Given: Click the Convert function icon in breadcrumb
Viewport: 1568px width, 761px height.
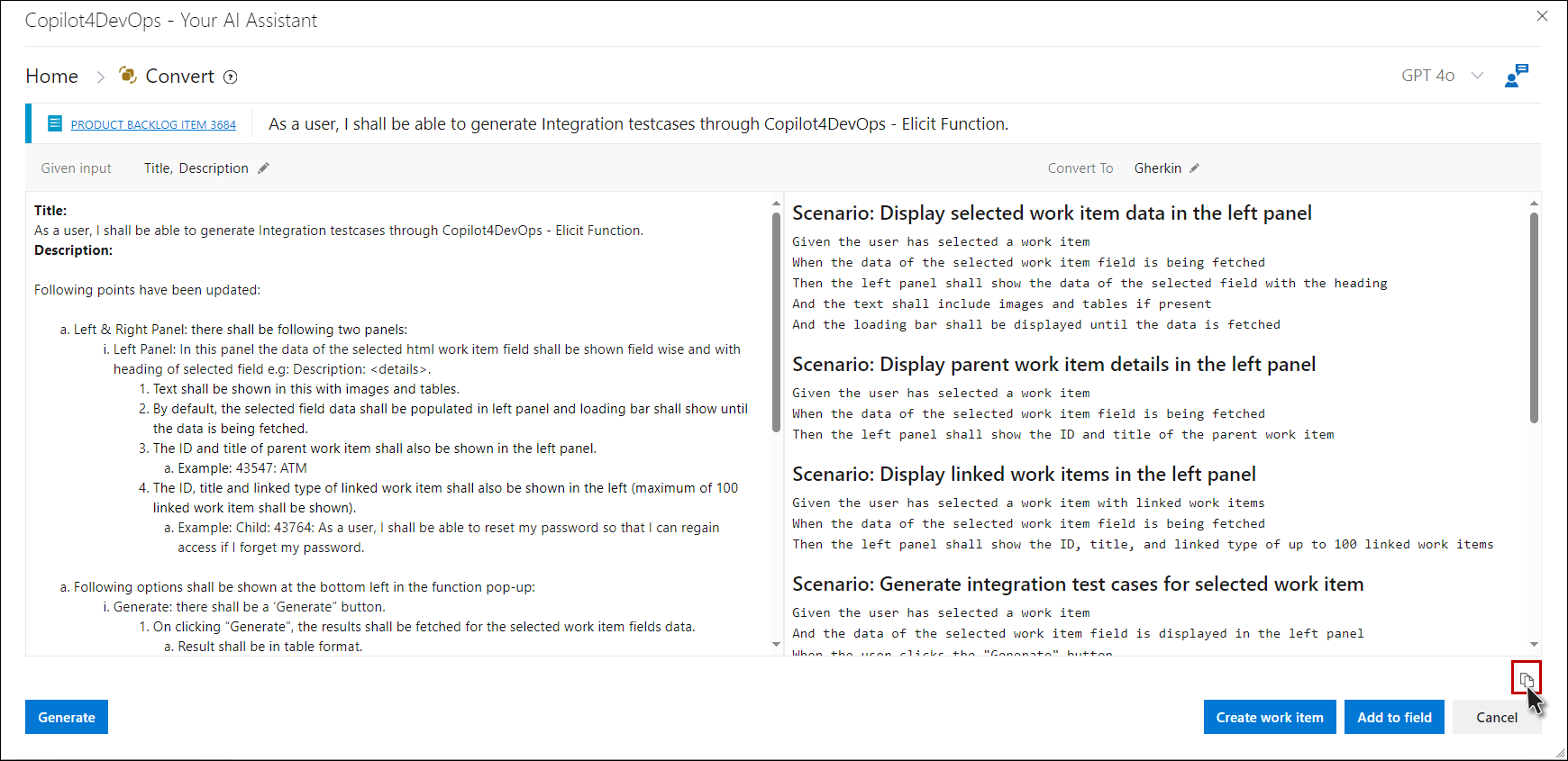Looking at the screenshot, I should [128, 76].
